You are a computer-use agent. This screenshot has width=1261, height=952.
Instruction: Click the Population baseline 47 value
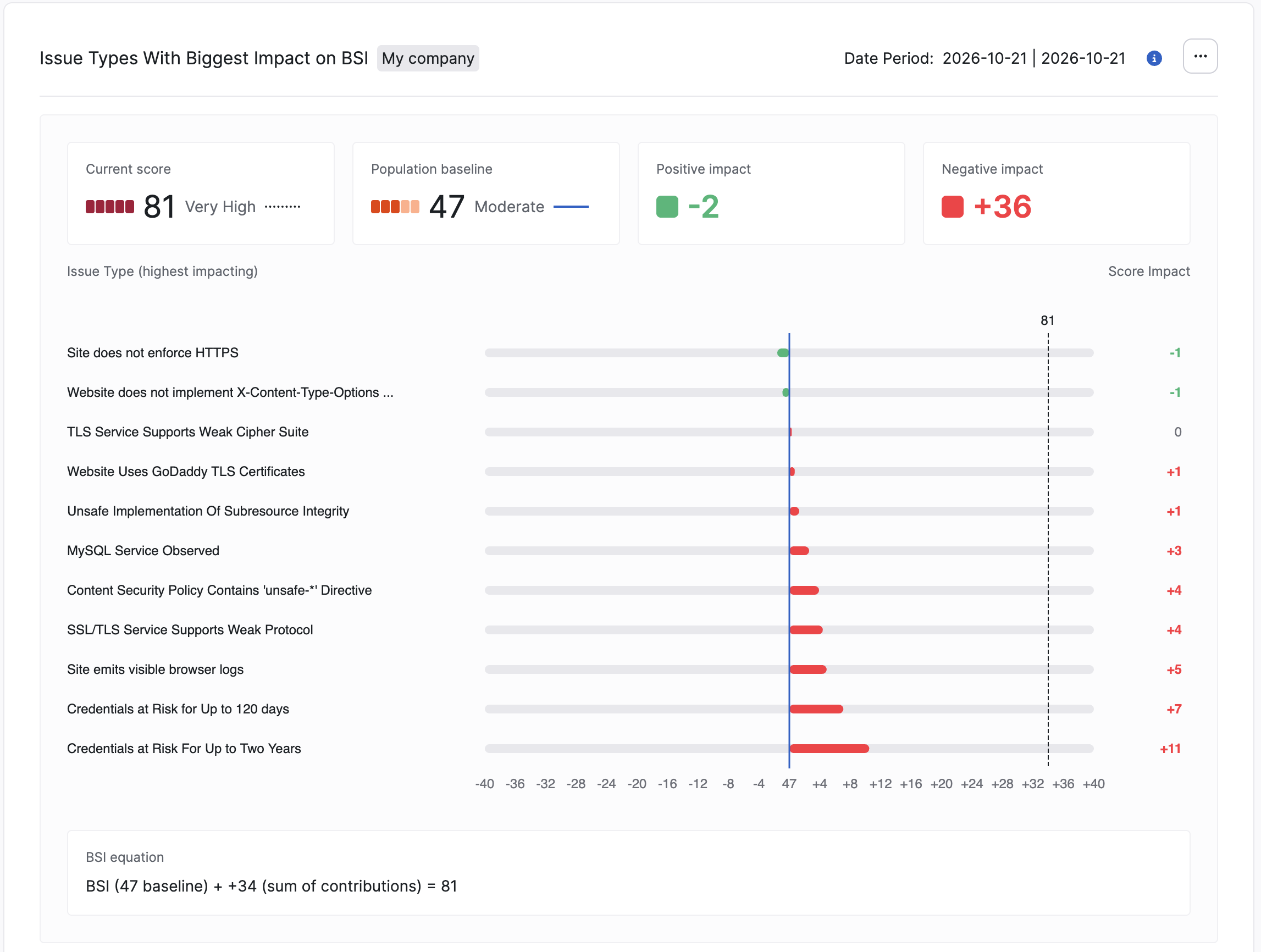click(446, 206)
